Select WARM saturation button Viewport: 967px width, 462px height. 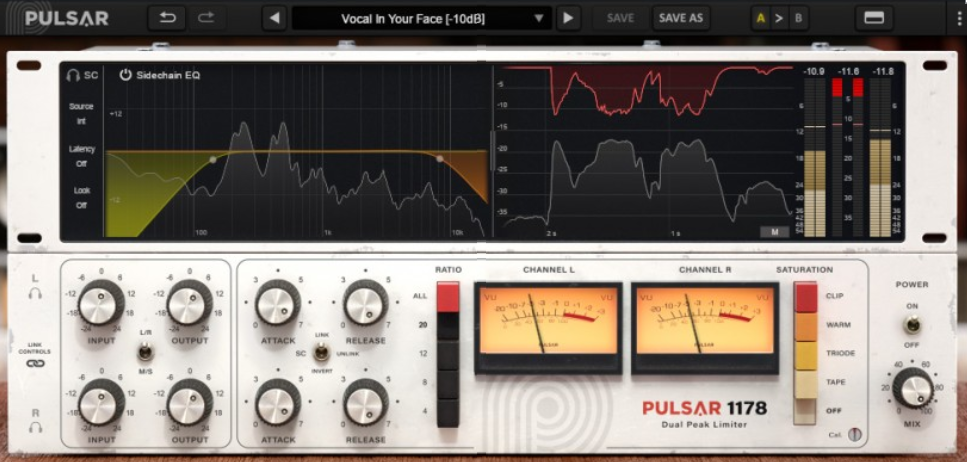pyautogui.click(x=805, y=326)
